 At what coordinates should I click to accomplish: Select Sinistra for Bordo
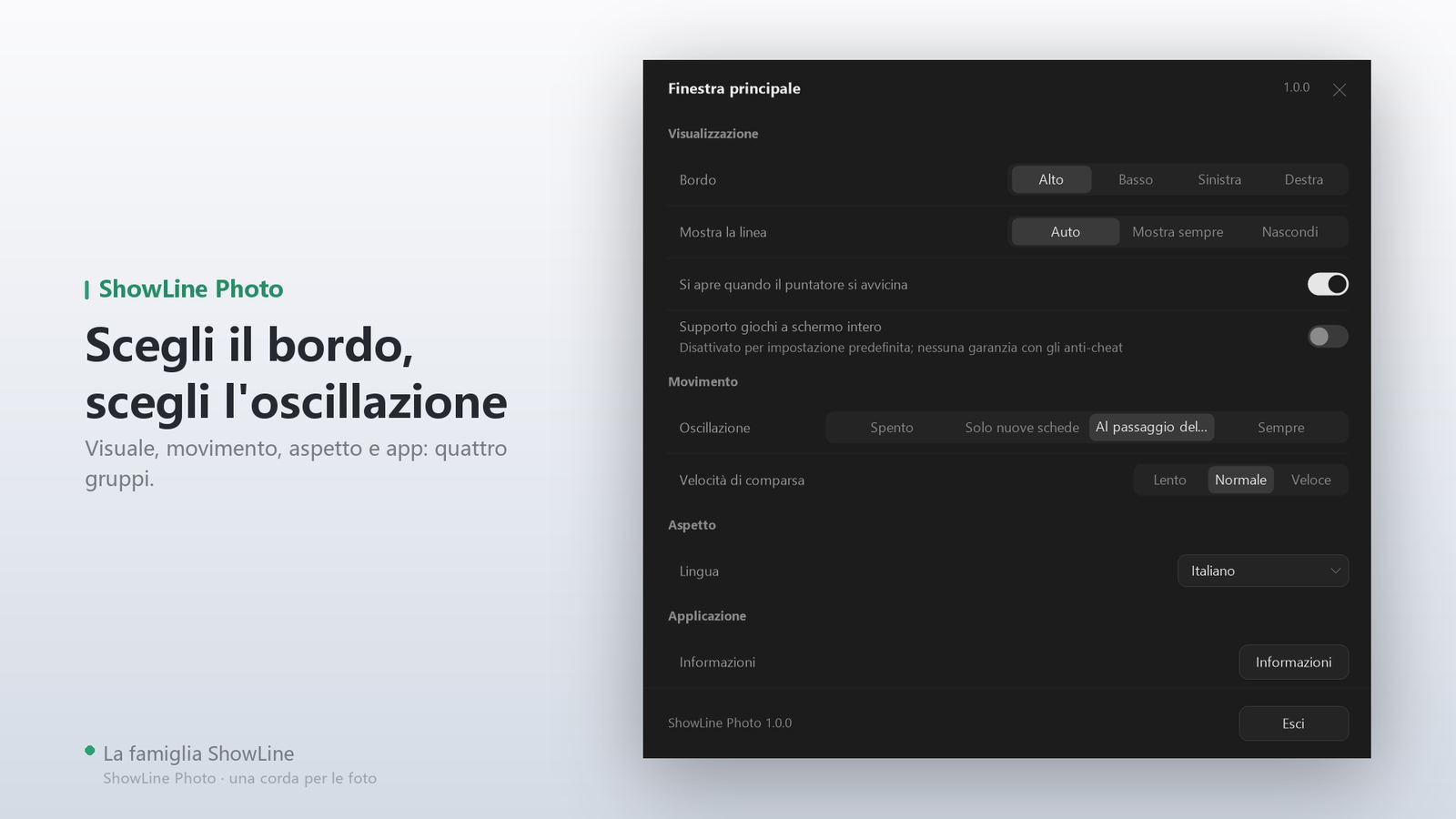click(x=1219, y=179)
